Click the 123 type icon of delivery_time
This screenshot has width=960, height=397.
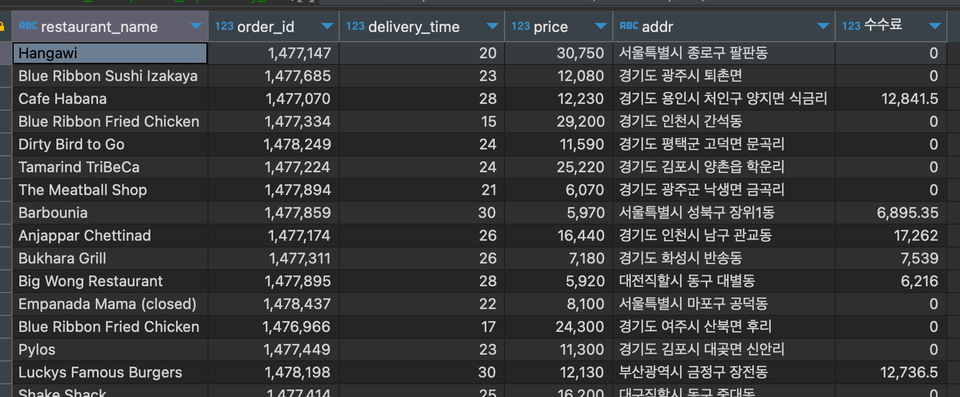[x=355, y=26]
